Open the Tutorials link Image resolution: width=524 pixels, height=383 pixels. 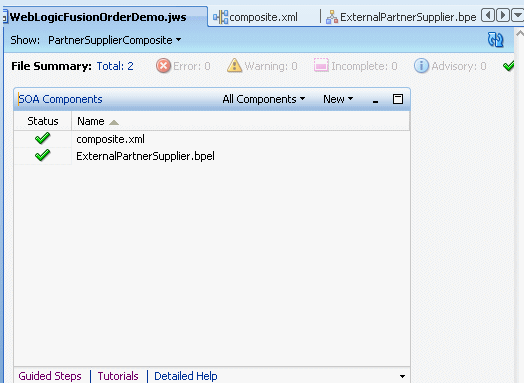(x=118, y=376)
